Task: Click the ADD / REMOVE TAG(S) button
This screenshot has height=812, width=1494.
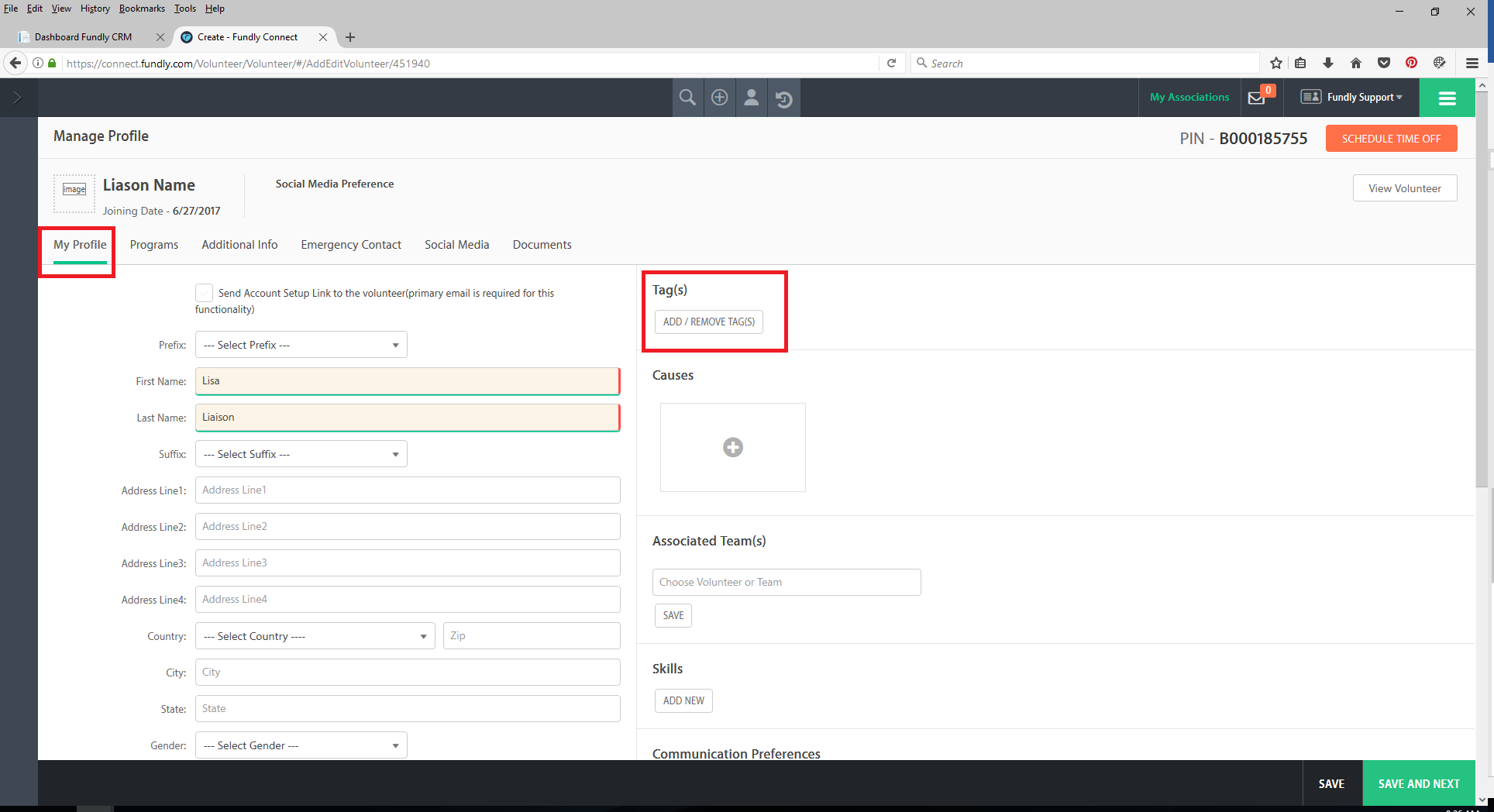Action: tap(709, 322)
